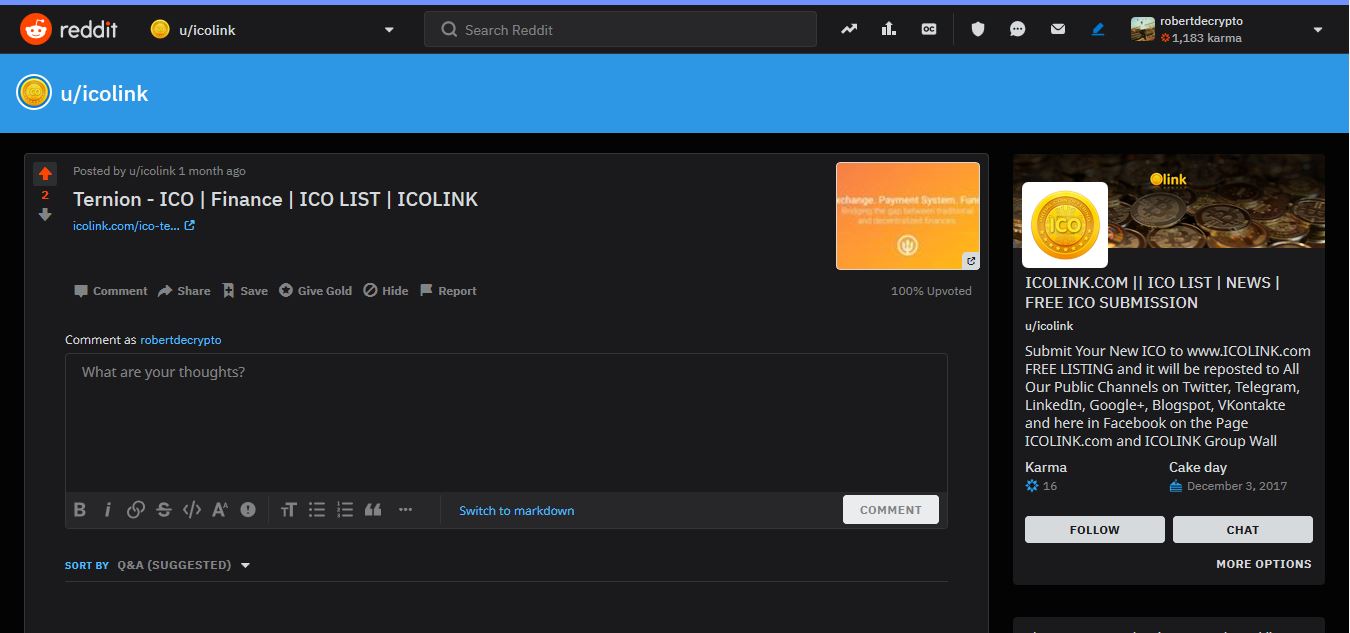Give Gold to the post

tap(315, 291)
